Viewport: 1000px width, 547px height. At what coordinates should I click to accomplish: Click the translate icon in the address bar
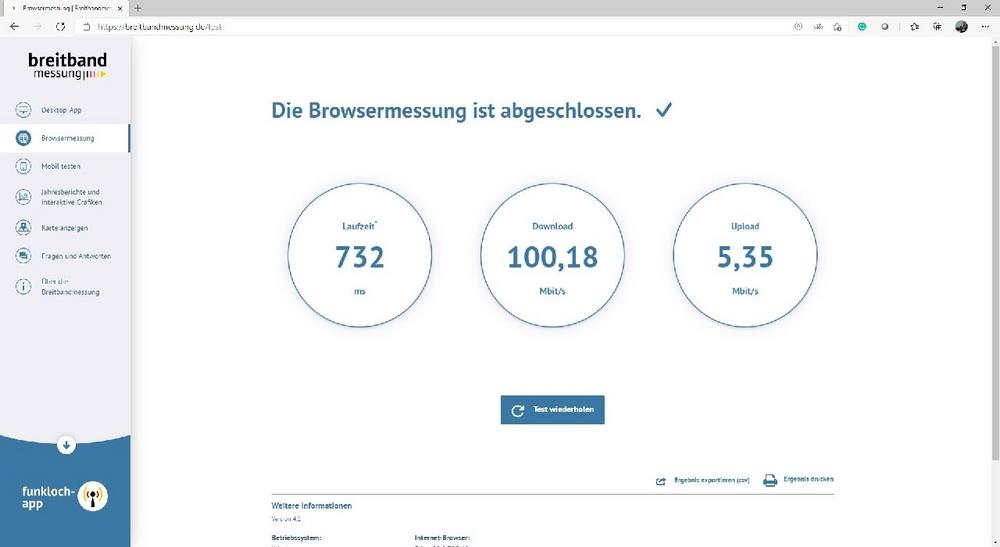tap(818, 27)
